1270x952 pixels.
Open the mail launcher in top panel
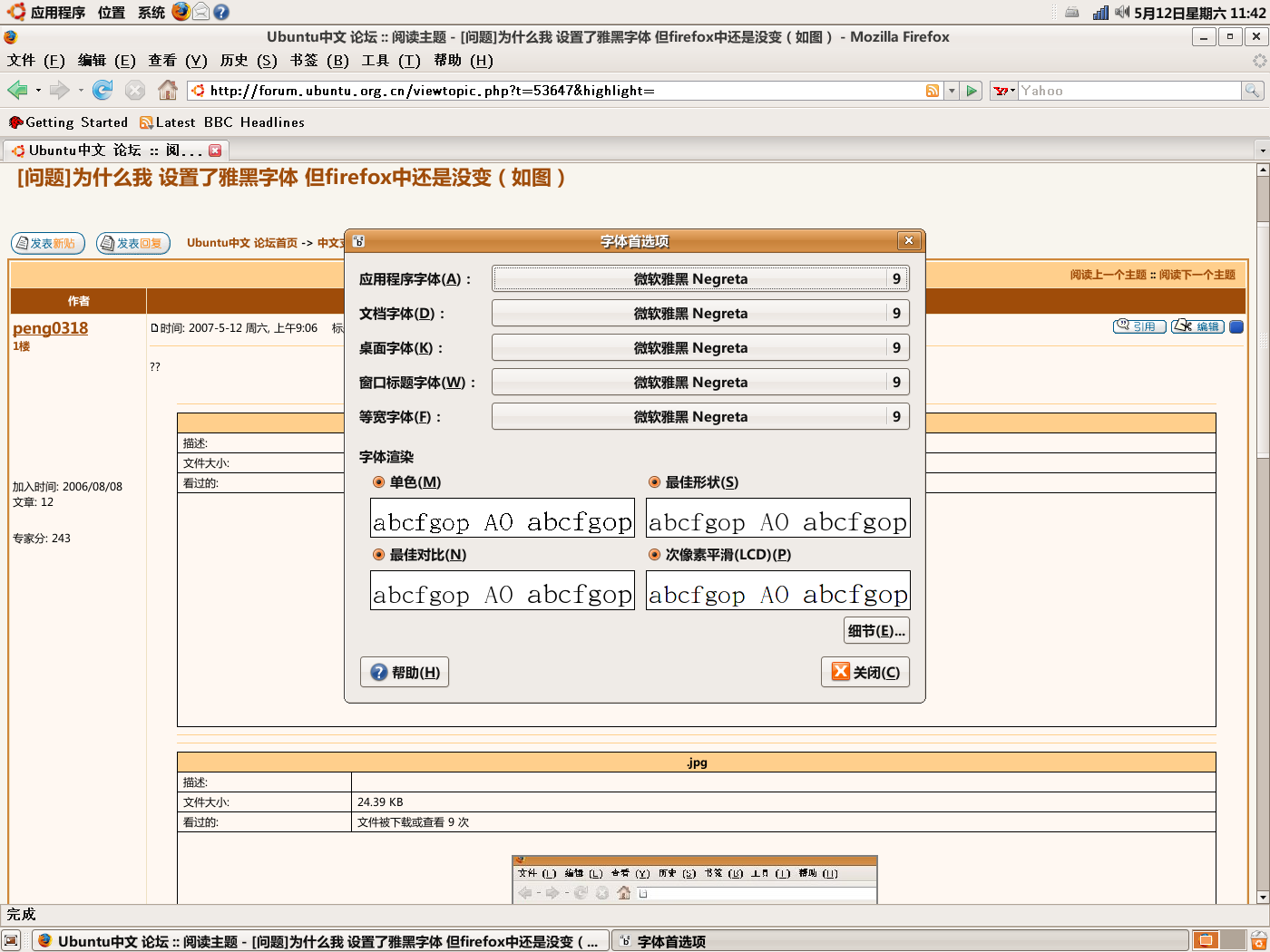coord(200,12)
